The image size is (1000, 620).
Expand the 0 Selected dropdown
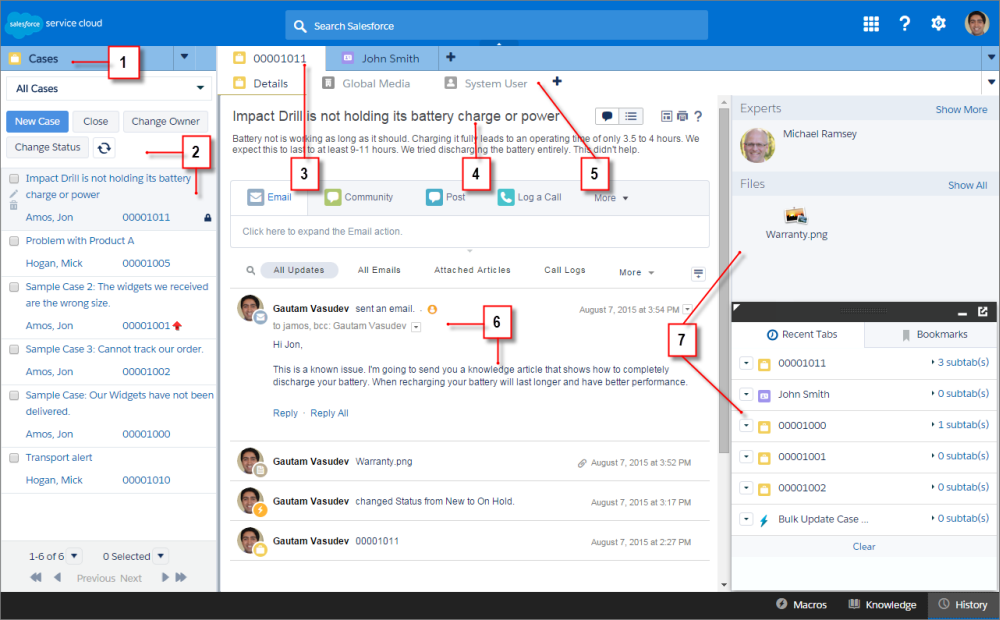pyautogui.click(x=160, y=556)
